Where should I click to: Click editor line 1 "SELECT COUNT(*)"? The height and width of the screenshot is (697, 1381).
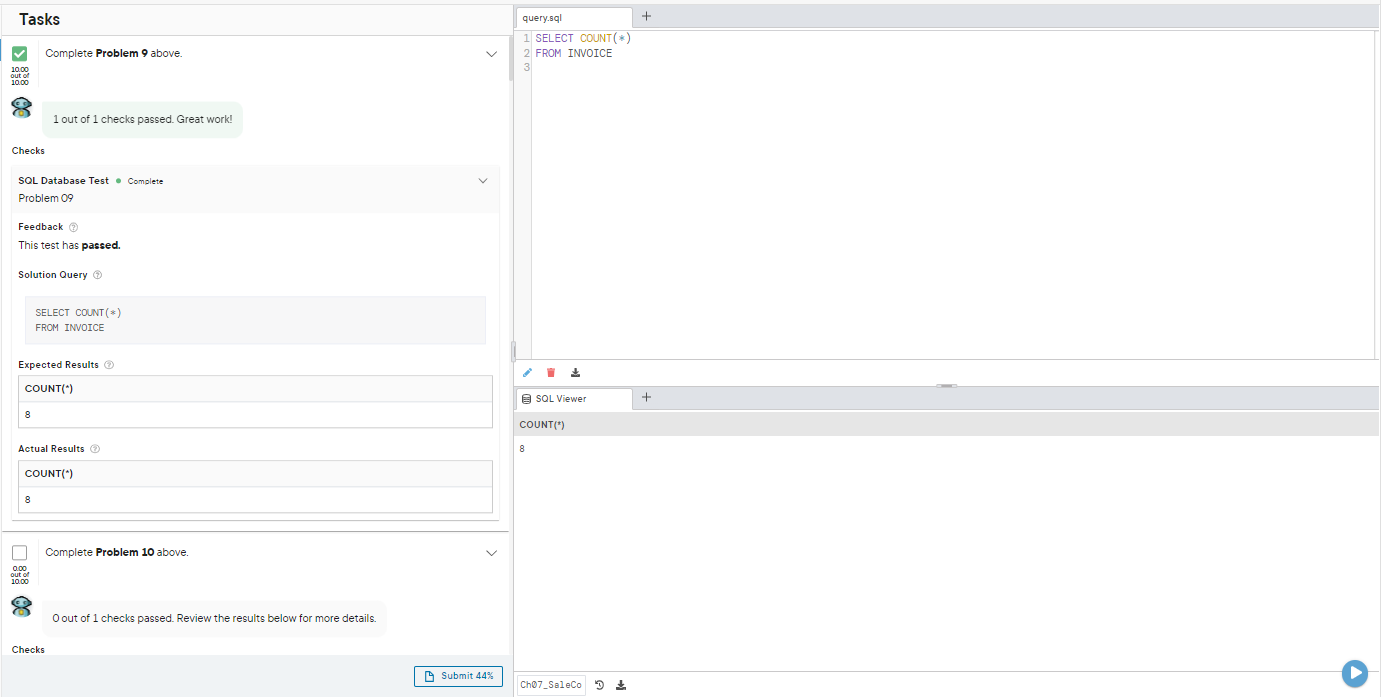click(583, 39)
